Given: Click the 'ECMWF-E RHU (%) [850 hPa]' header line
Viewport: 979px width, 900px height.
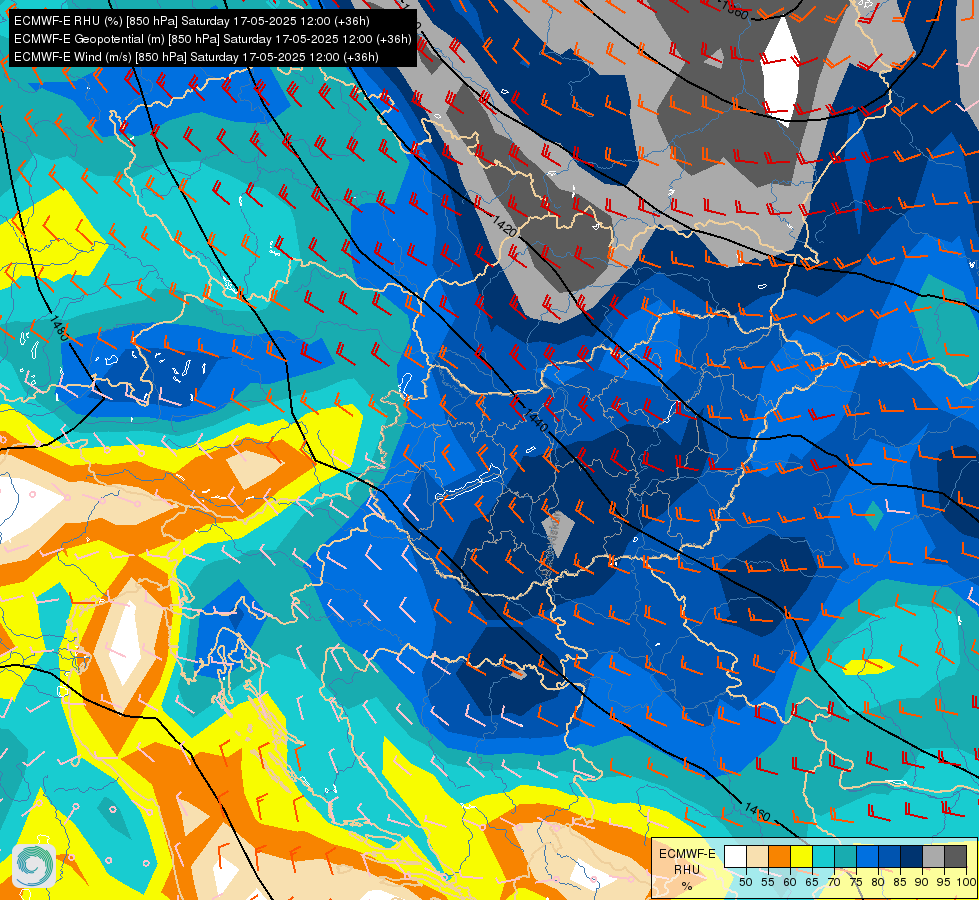Looking at the screenshot, I should 192,21.
